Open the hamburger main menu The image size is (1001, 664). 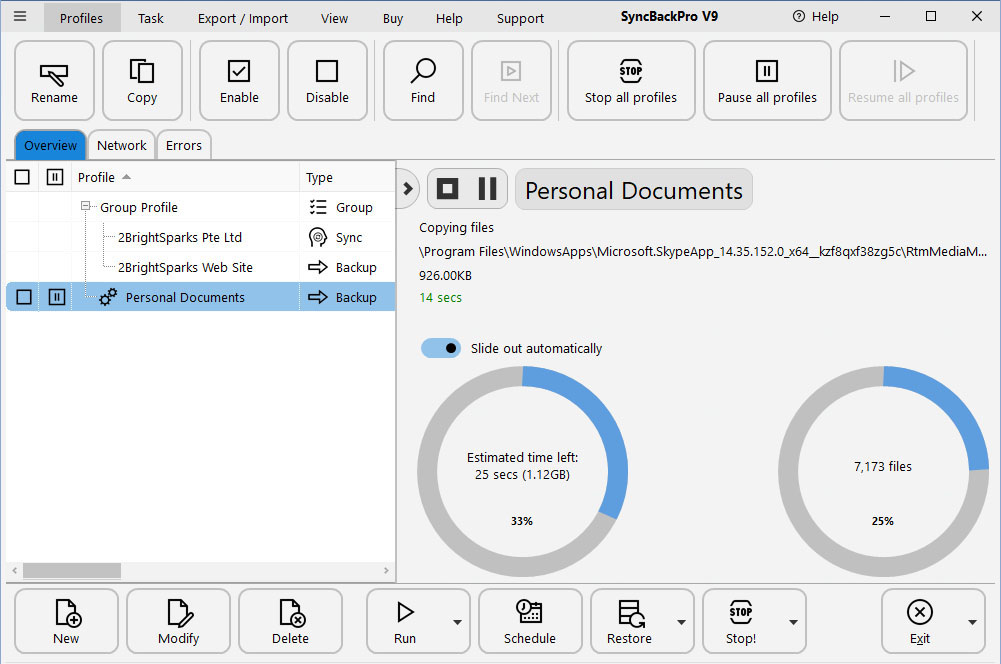point(20,17)
